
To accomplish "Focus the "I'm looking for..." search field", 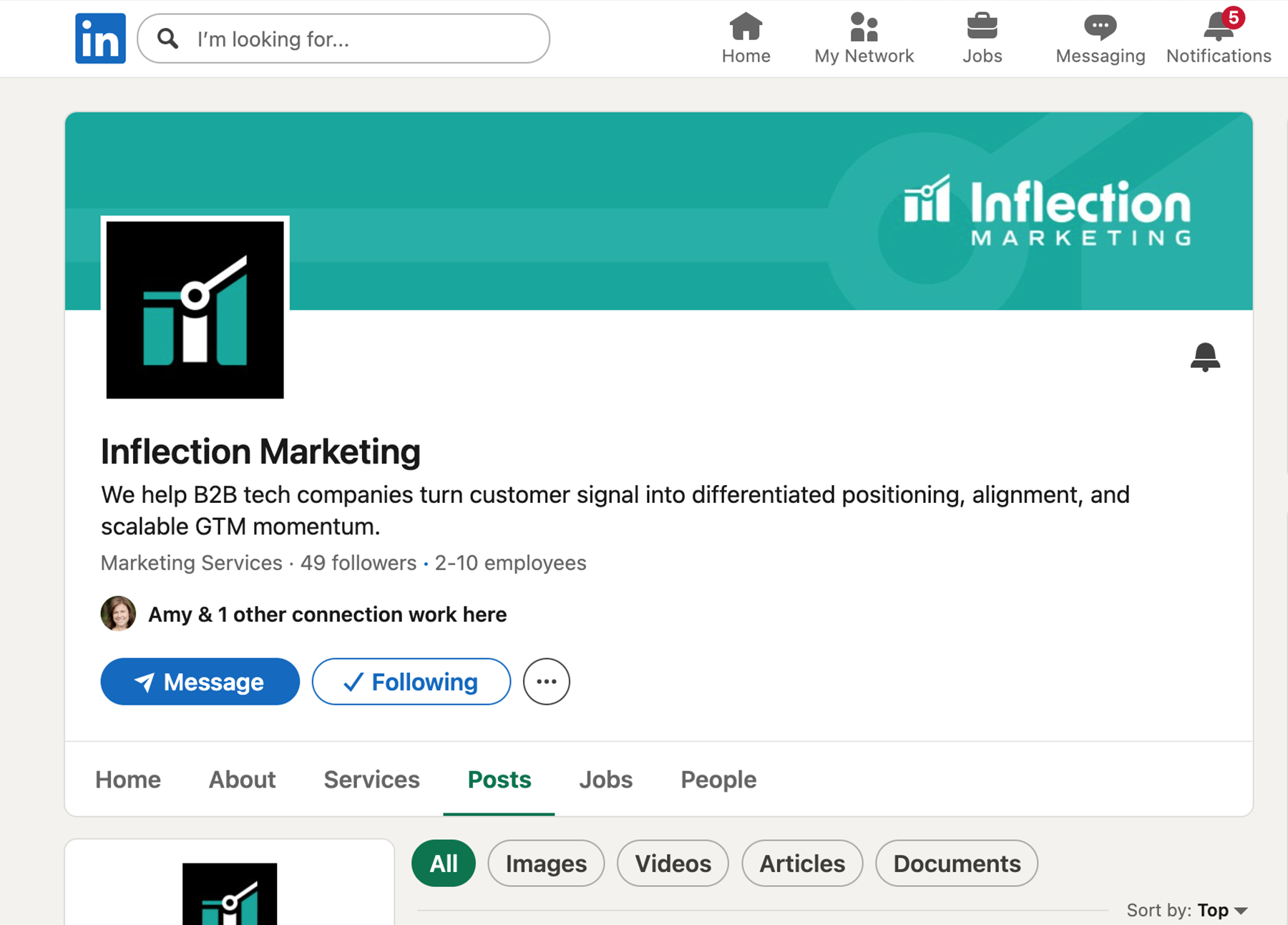I will (343, 39).
